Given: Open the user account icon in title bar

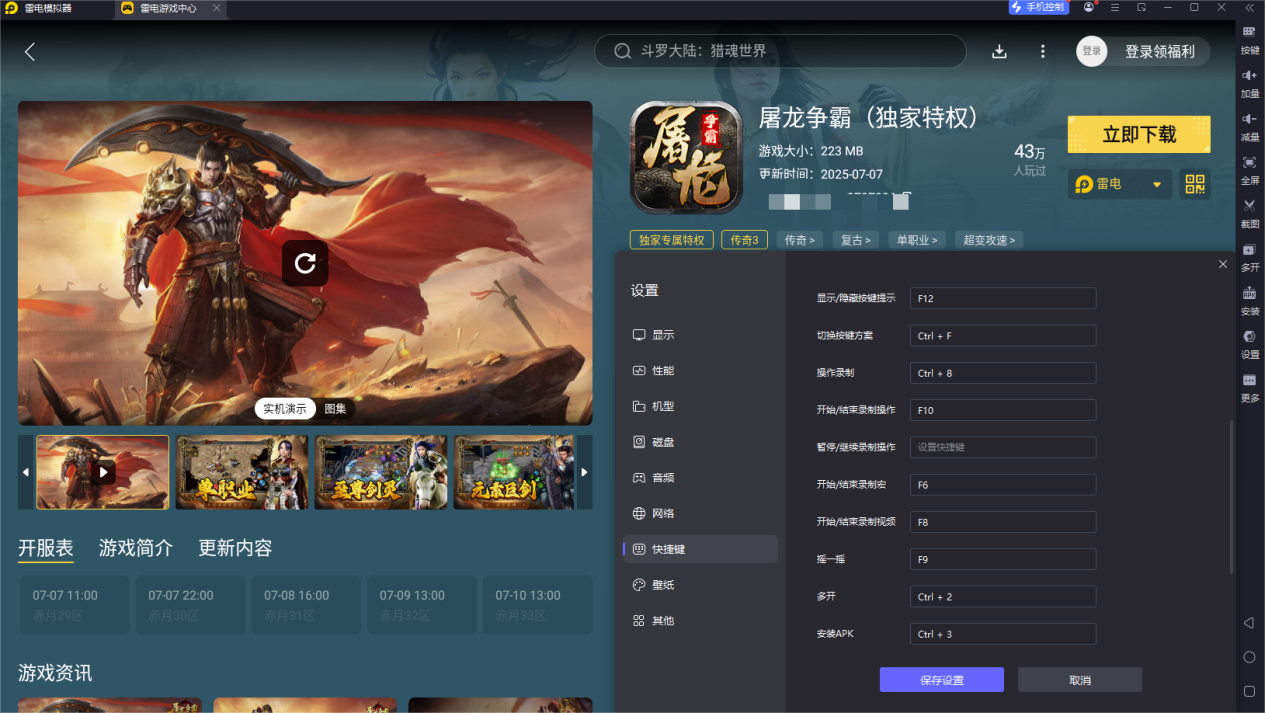Looking at the screenshot, I should pyautogui.click(x=1089, y=7).
